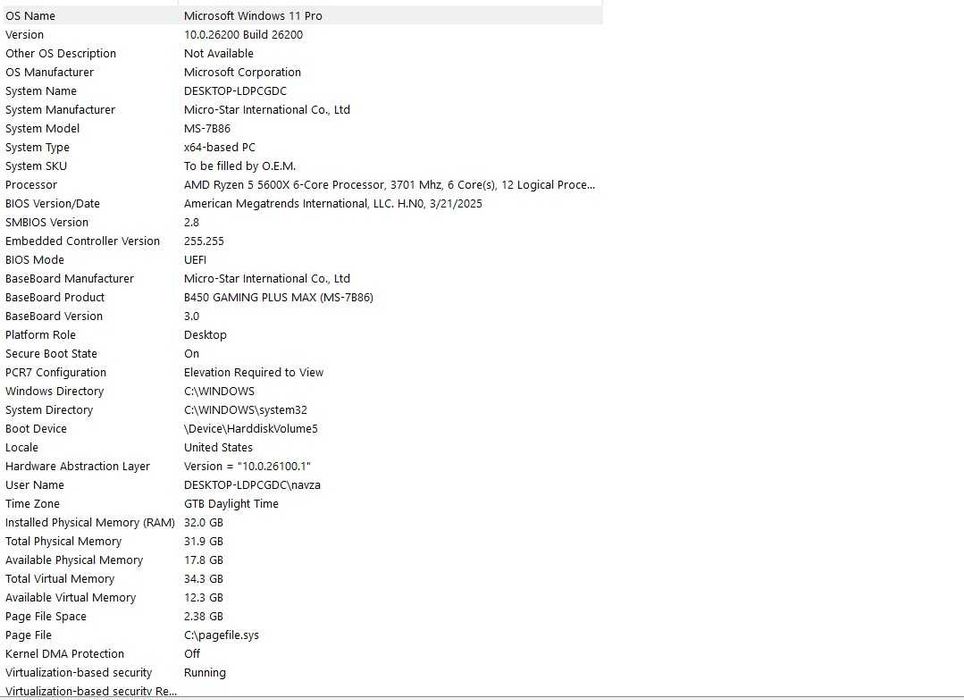
Task: Select the System Manufacturer label
Action: point(60,109)
